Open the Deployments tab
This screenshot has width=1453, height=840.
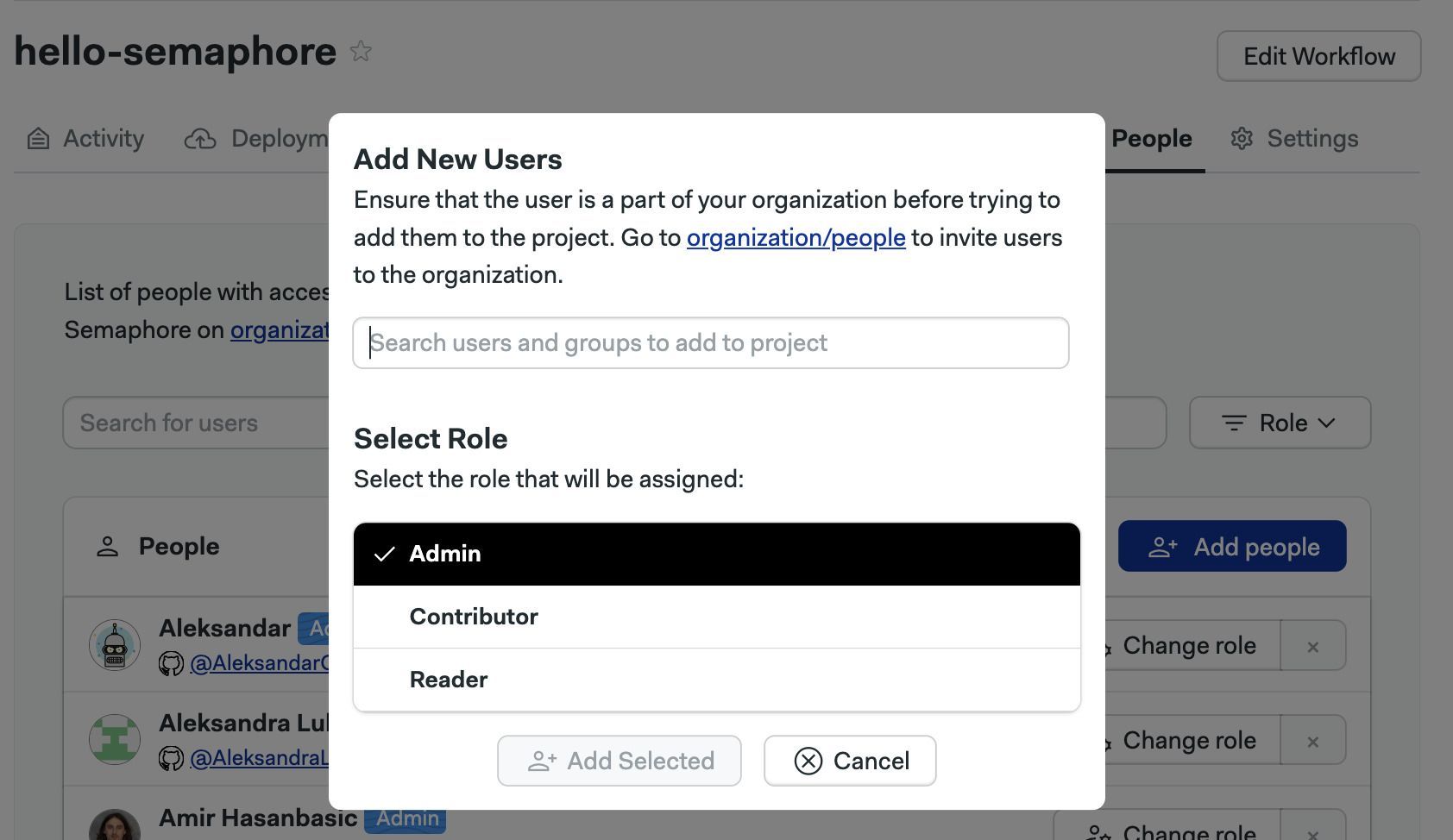click(256, 138)
